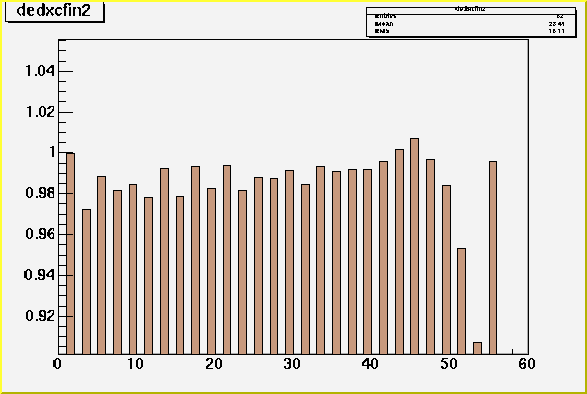The width and height of the screenshot is (587, 394).
Task: Click the x-axis label 30
Action: tap(292, 364)
